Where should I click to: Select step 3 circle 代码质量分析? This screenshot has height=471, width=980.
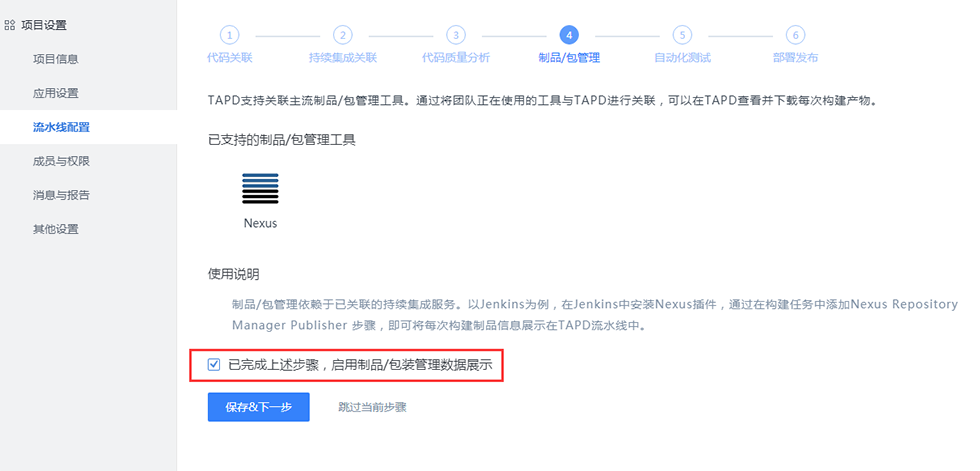(456, 35)
